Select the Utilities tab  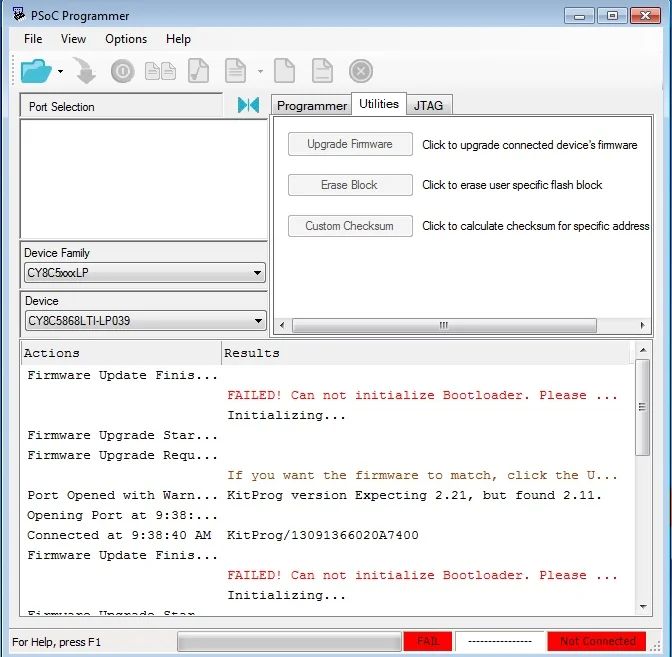pyautogui.click(x=379, y=104)
